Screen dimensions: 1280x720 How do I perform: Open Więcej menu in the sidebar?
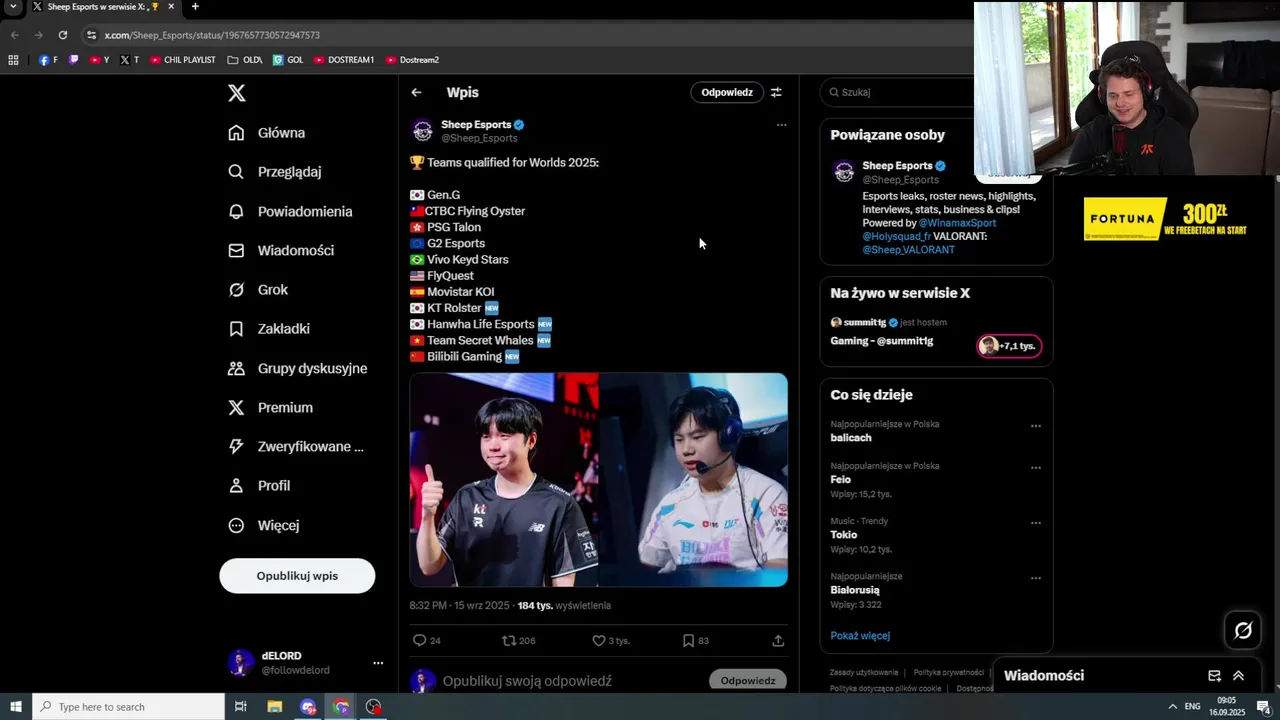264,525
